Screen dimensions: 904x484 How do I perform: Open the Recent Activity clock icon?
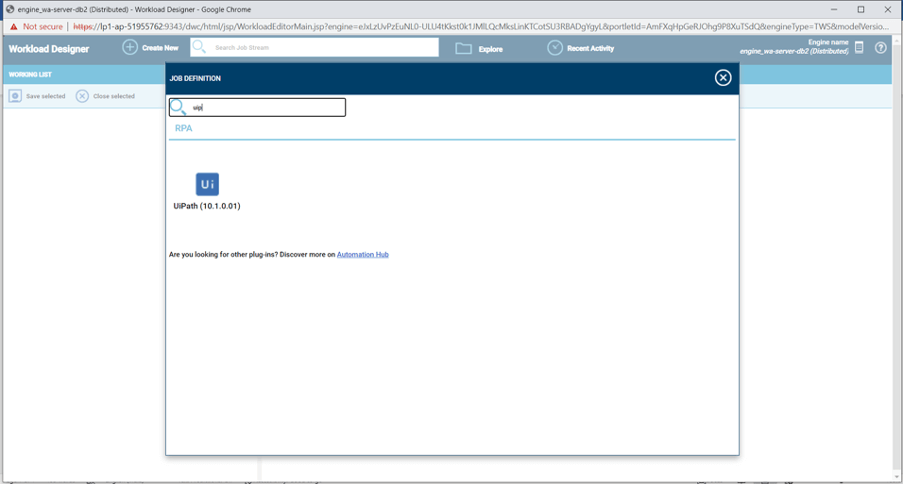click(x=555, y=48)
